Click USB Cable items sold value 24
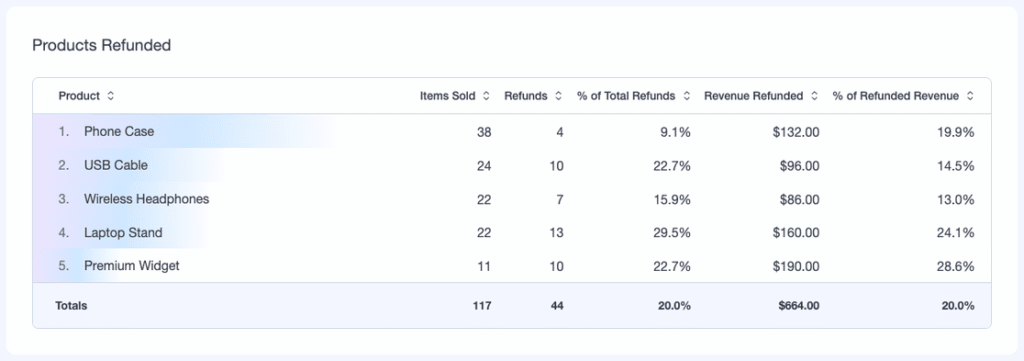This screenshot has height=361, width=1024. coord(484,166)
